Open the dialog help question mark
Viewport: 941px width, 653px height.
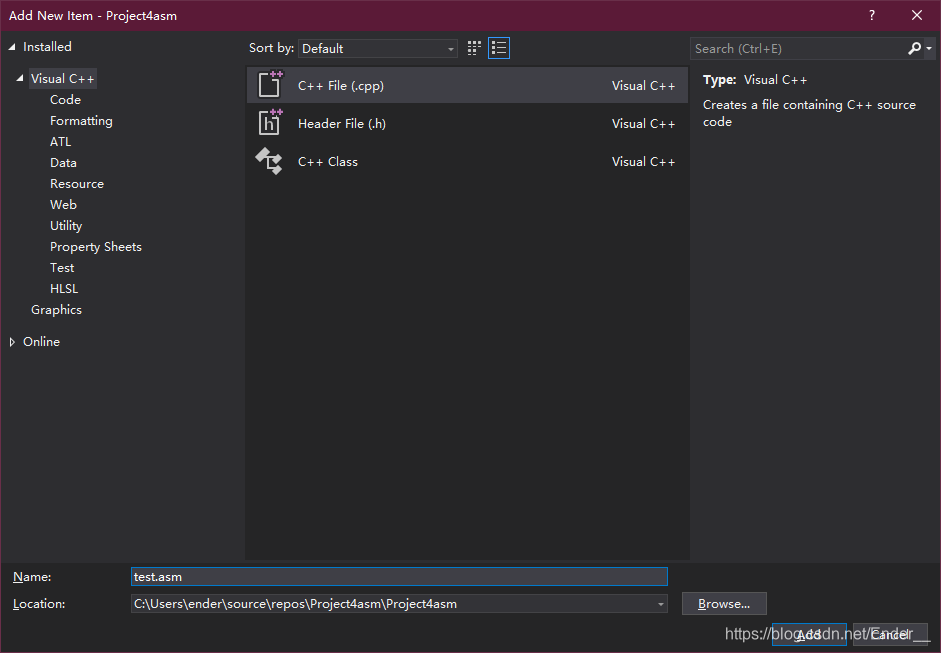(871, 15)
